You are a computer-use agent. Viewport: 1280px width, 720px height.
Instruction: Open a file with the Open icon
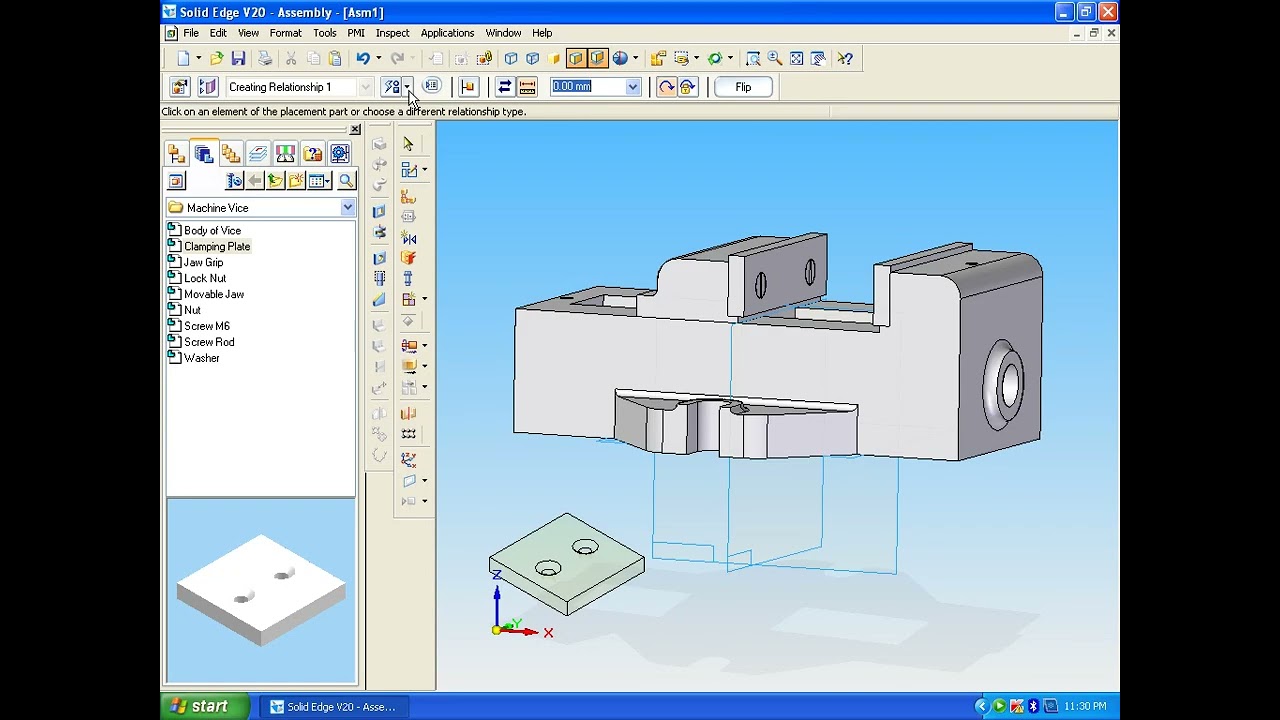216,59
